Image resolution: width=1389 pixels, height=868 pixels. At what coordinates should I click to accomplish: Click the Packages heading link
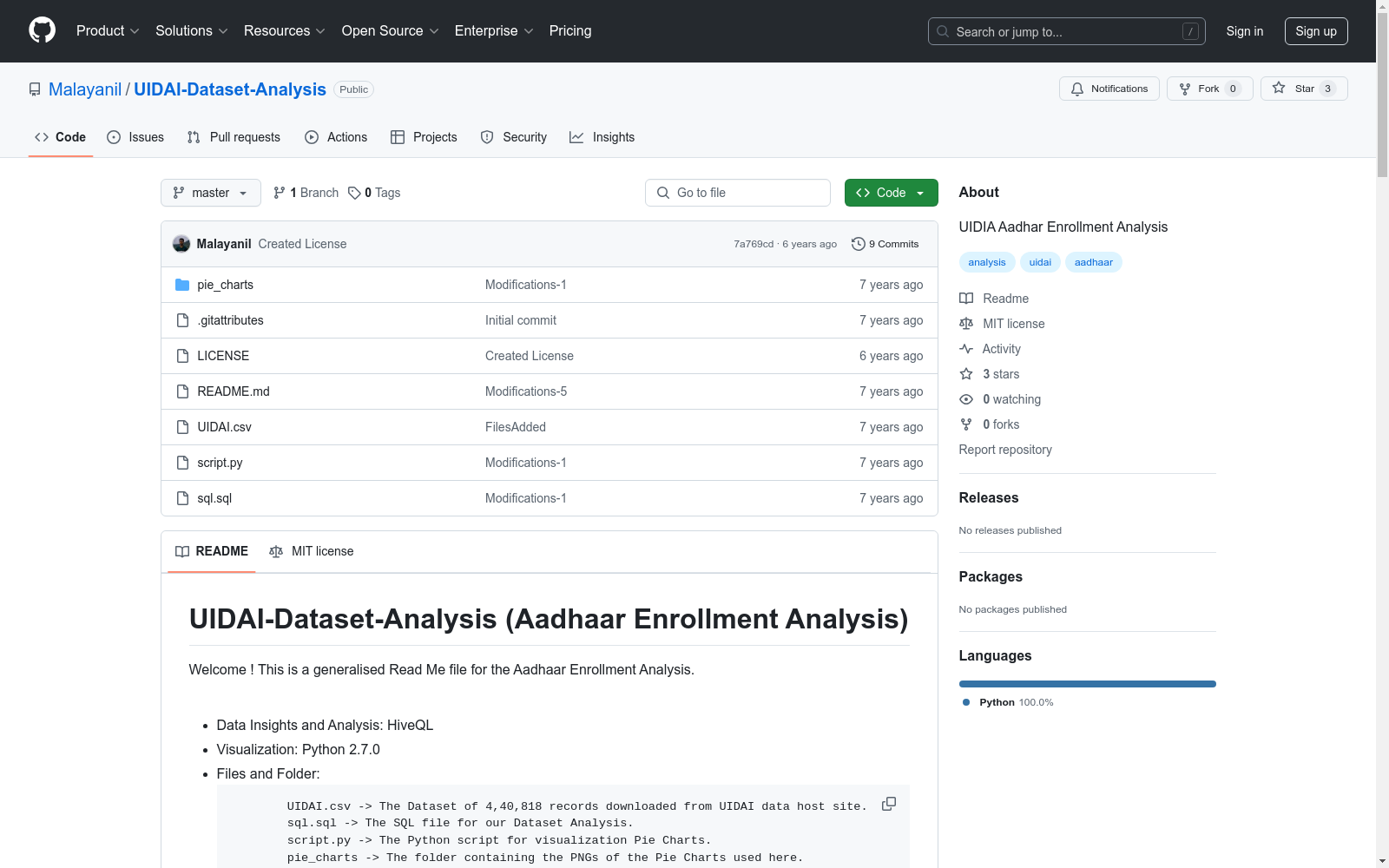pos(991,576)
